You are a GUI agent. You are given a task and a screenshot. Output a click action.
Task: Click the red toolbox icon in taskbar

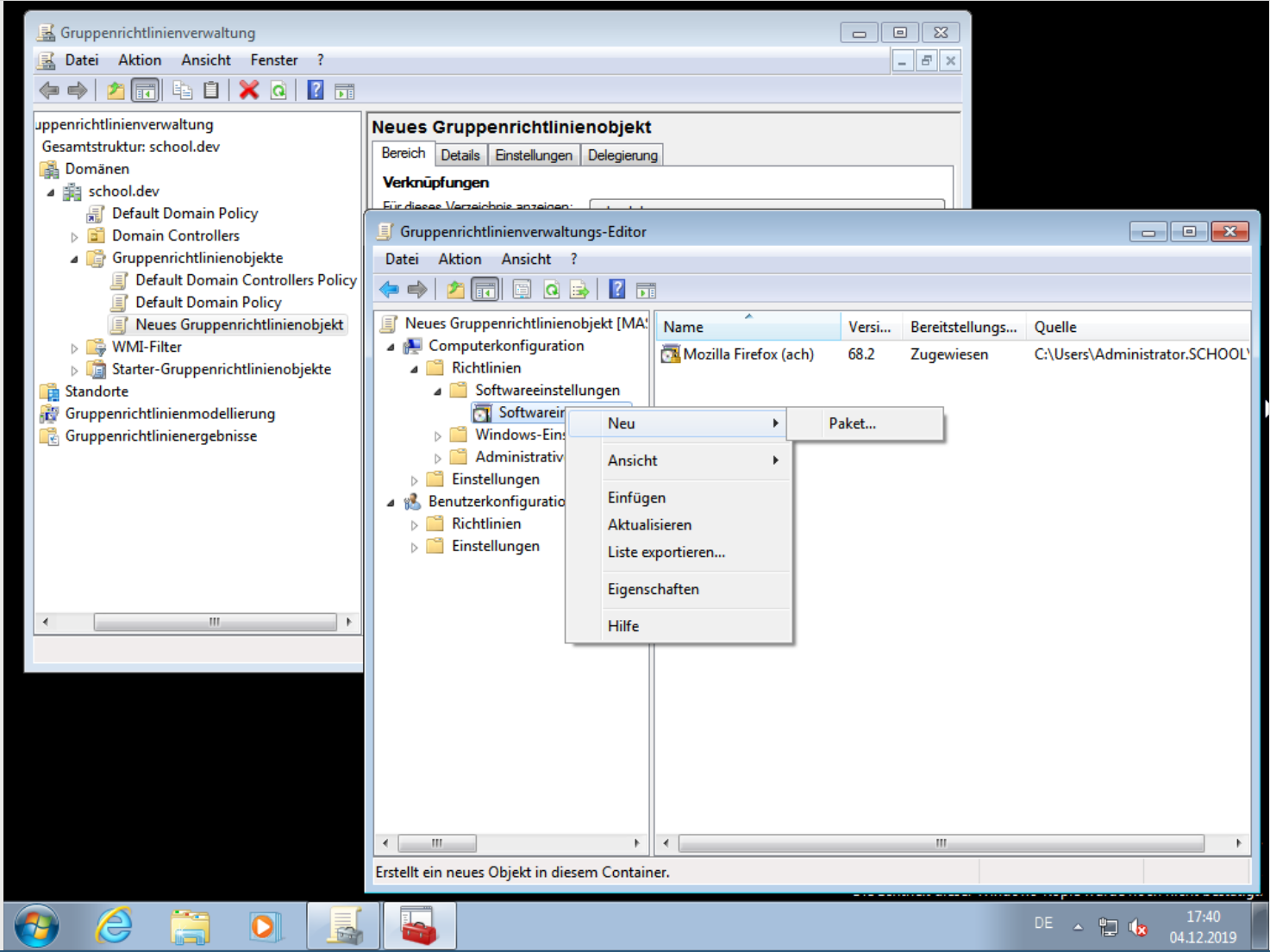pyautogui.click(x=418, y=927)
